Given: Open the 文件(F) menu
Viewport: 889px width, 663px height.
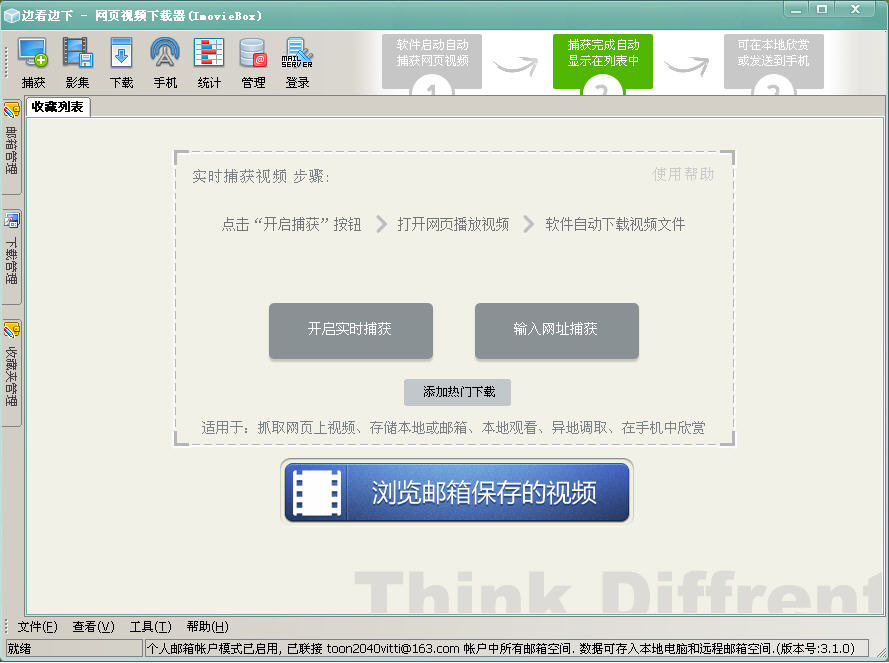Looking at the screenshot, I should click(x=37, y=626).
